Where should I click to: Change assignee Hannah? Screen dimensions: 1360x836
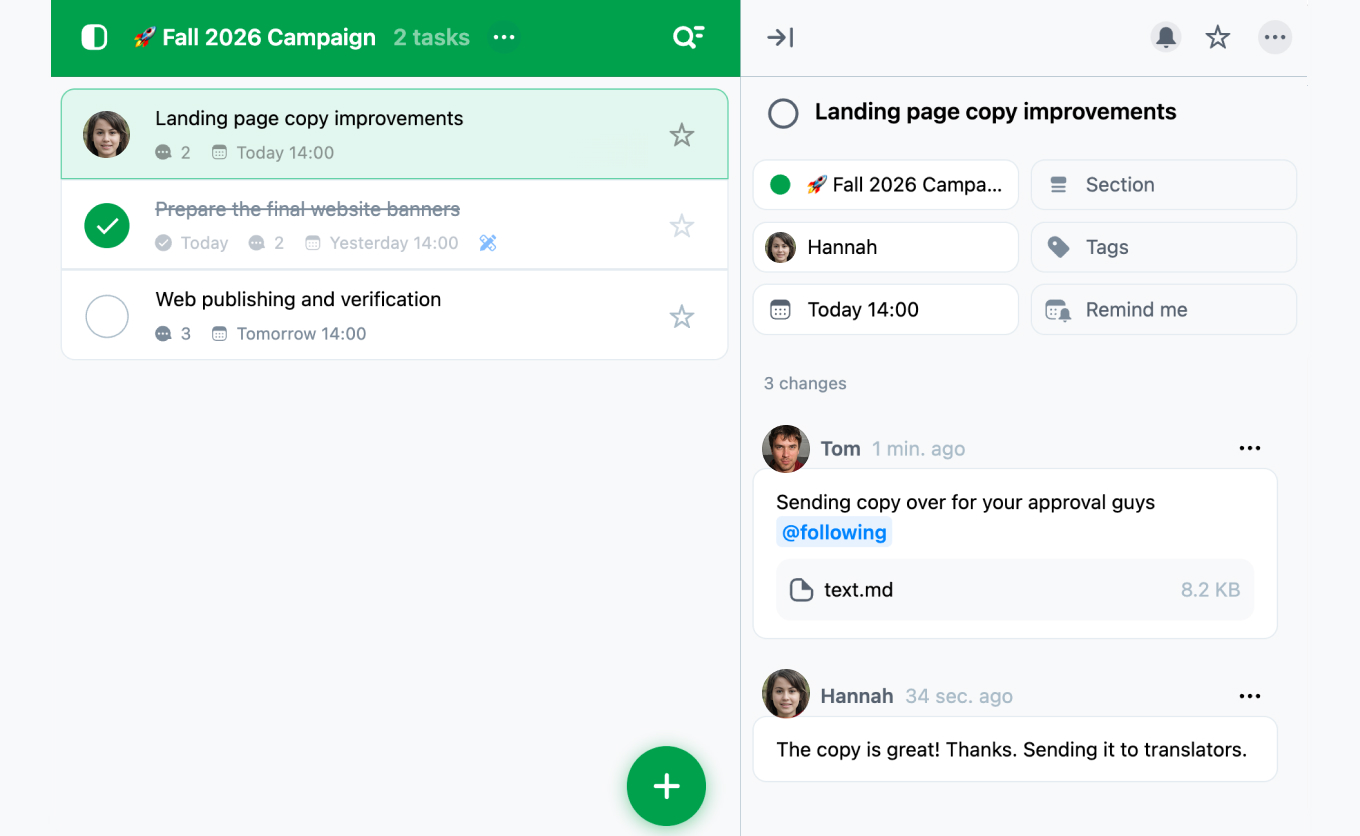[886, 247]
